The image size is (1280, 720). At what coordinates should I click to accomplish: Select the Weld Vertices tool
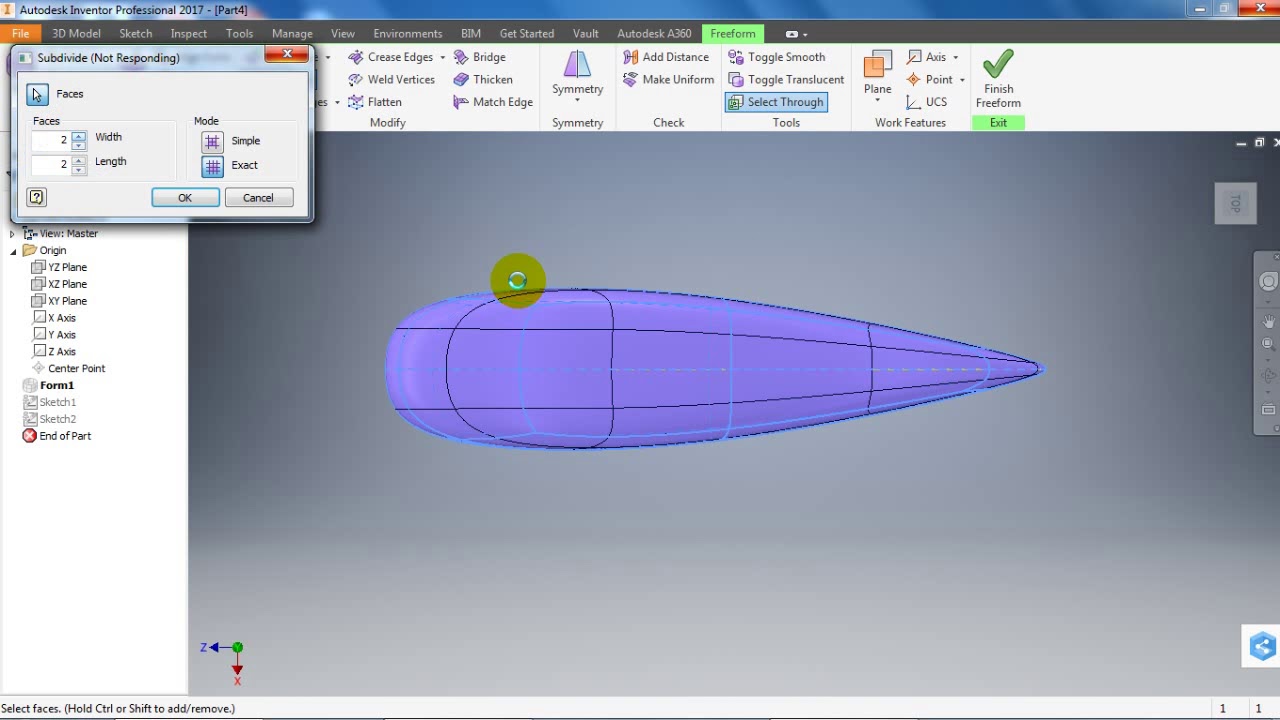coord(391,80)
